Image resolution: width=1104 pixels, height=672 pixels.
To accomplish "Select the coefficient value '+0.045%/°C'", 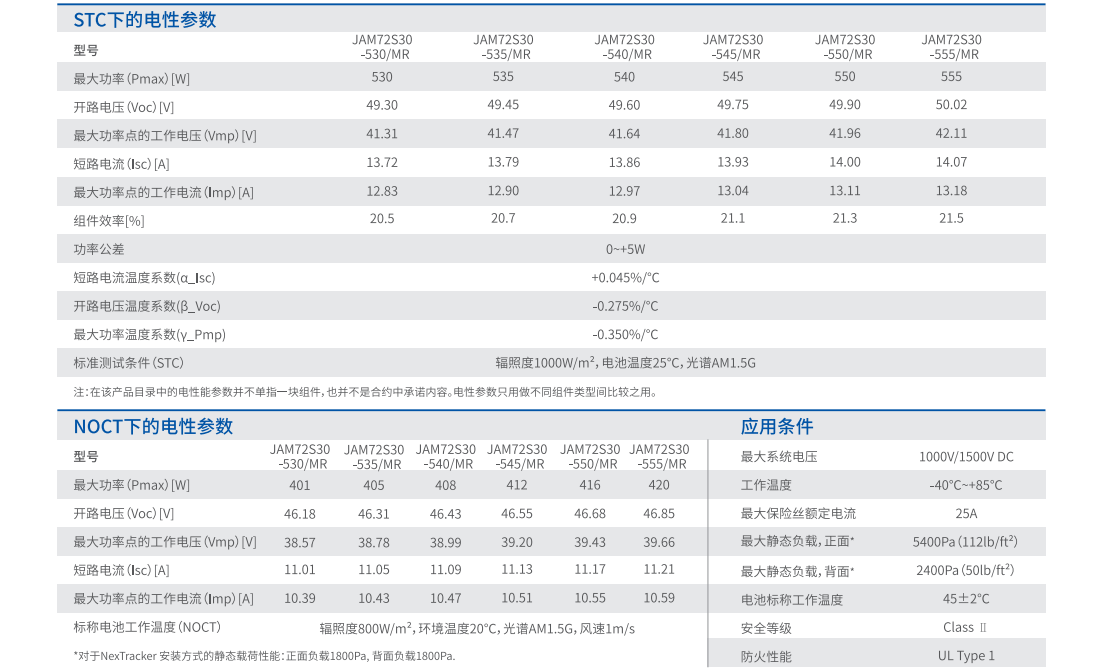I will pyautogui.click(x=625, y=278).
